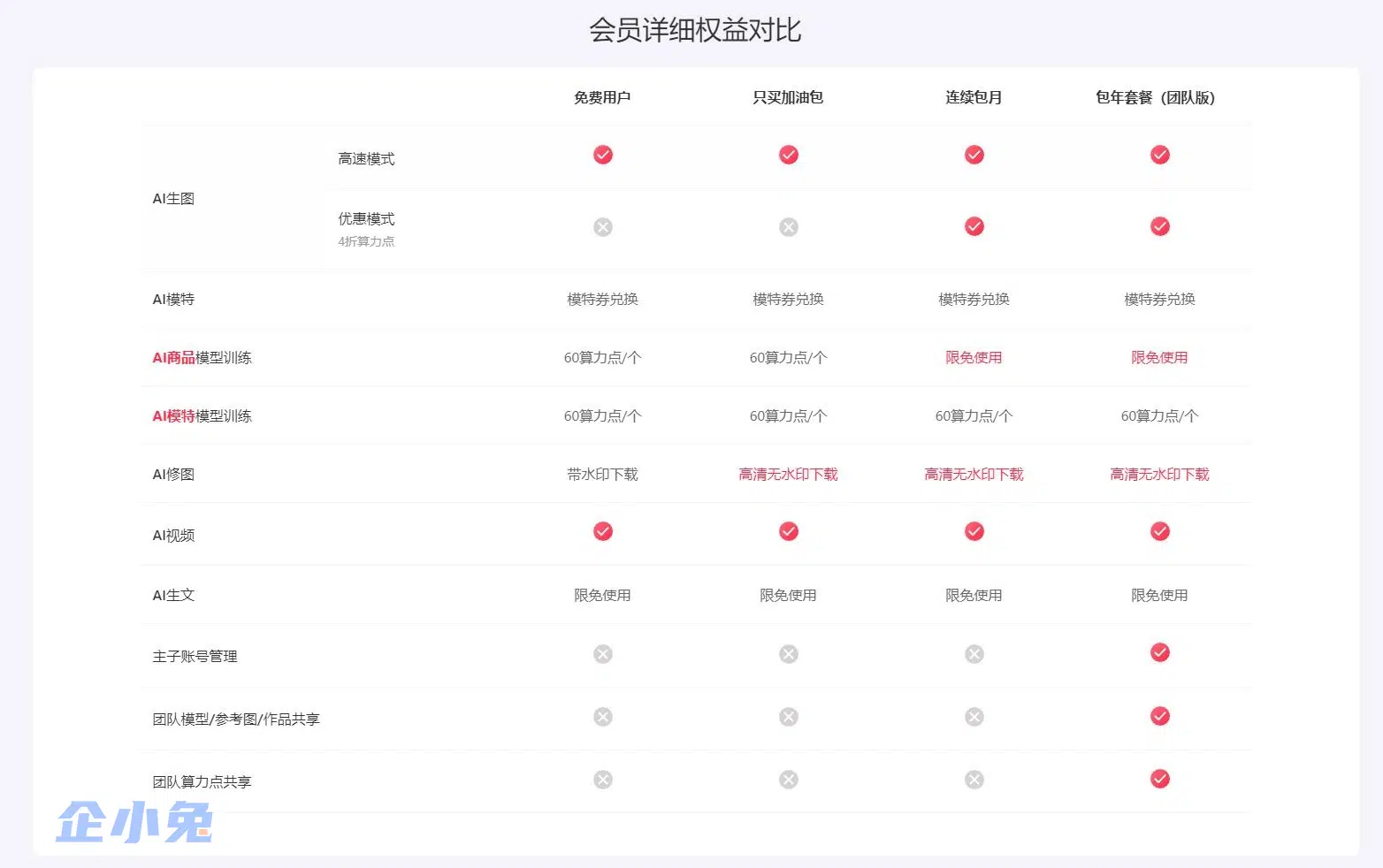Click the 高速模式 checkmark under 免费用户
1383x868 pixels.
click(603, 155)
